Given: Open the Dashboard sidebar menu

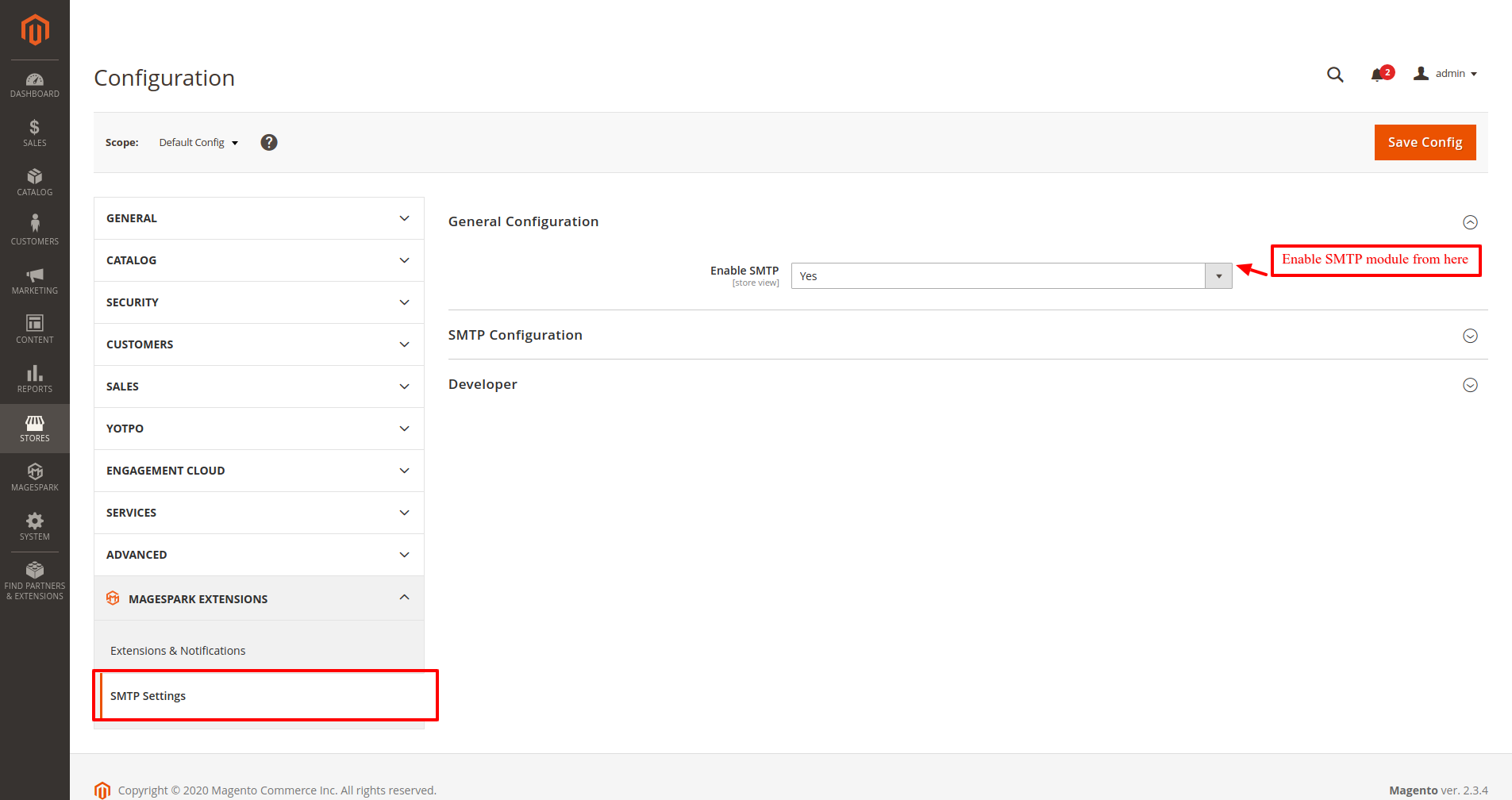Looking at the screenshot, I should 35,85.
